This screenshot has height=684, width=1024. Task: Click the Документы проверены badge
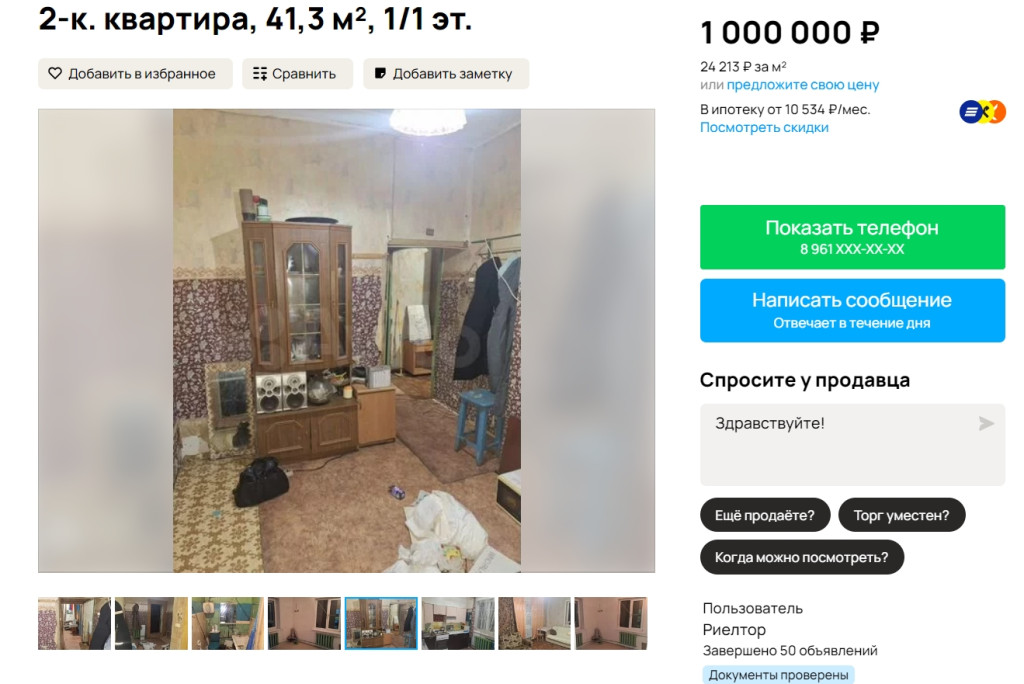(x=778, y=674)
